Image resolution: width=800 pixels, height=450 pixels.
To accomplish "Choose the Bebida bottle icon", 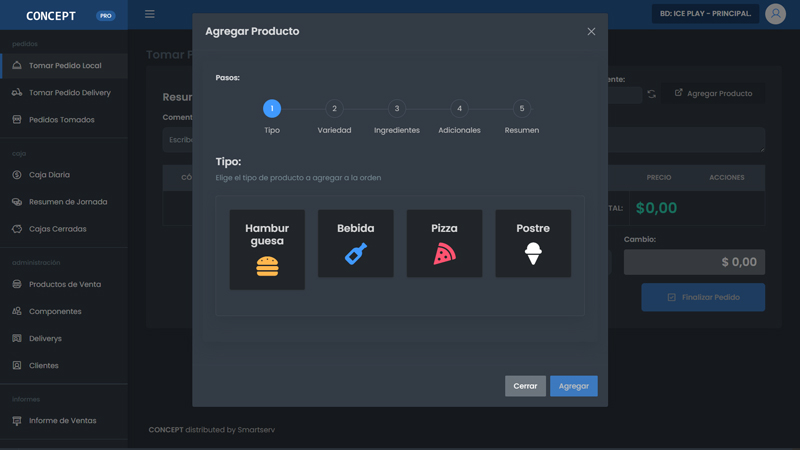I will pos(355,254).
